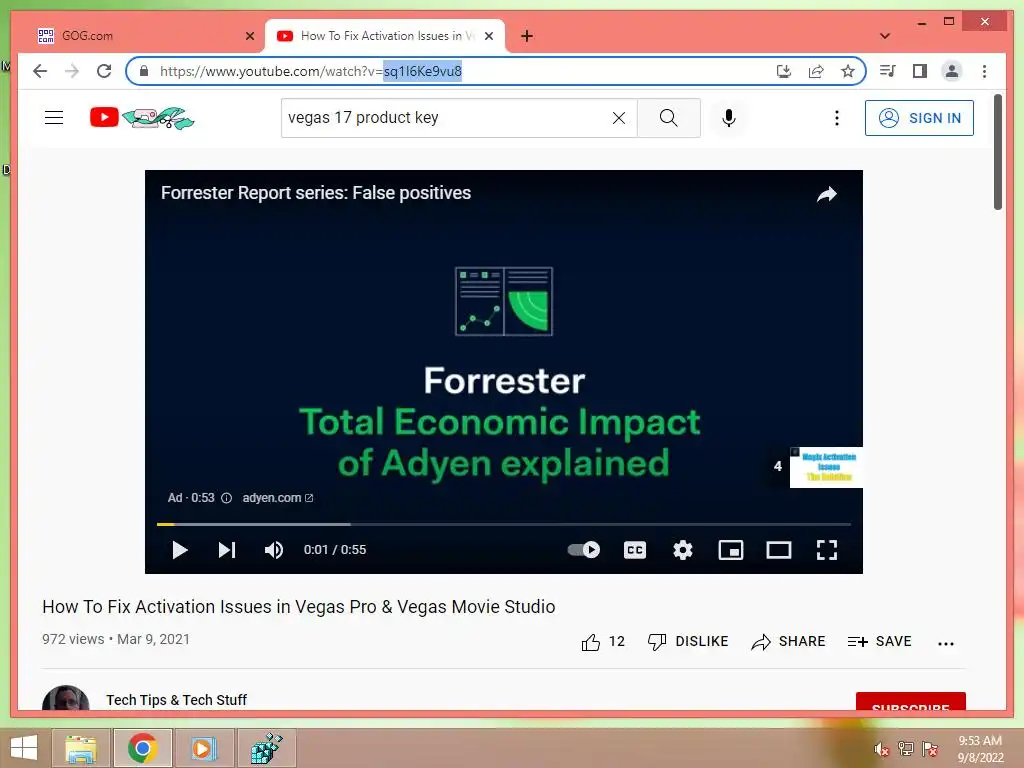Click the muted speaker tray icon
The image size is (1024, 768).
click(882, 749)
